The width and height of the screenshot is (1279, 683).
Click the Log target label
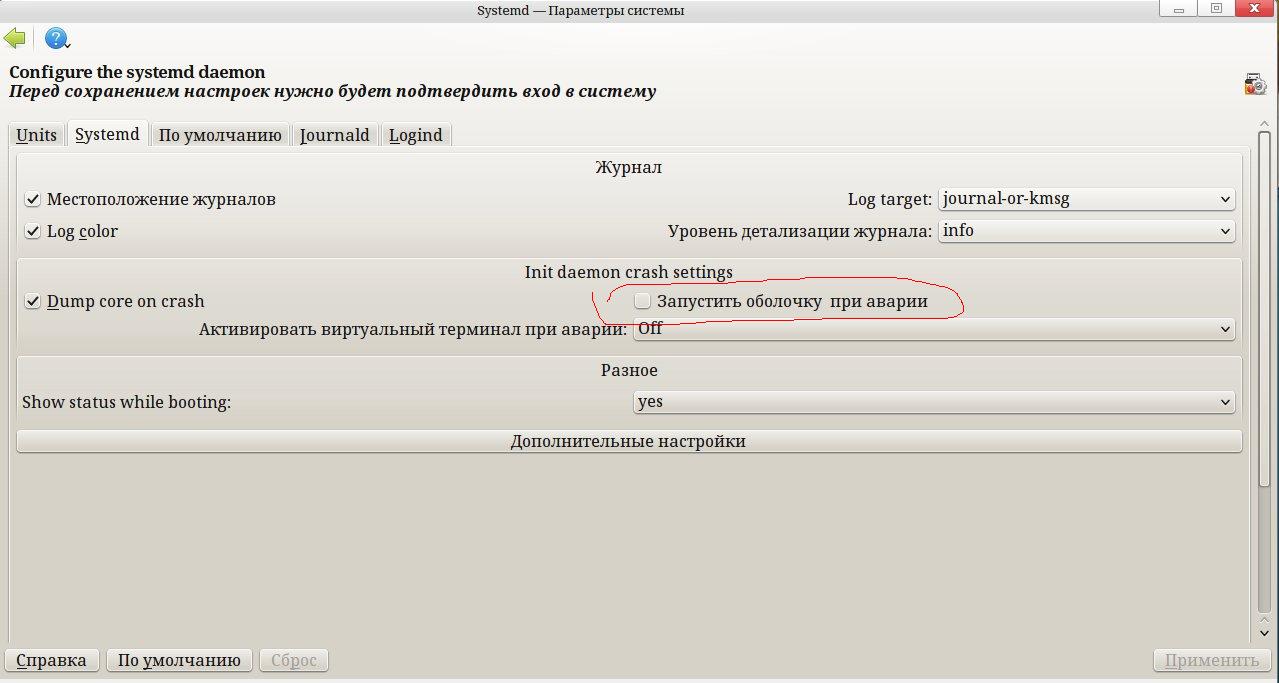point(890,199)
